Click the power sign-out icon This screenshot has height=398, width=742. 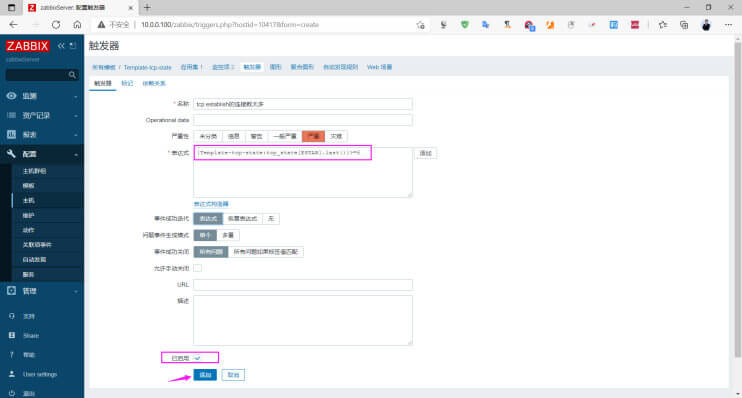tap(12, 393)
